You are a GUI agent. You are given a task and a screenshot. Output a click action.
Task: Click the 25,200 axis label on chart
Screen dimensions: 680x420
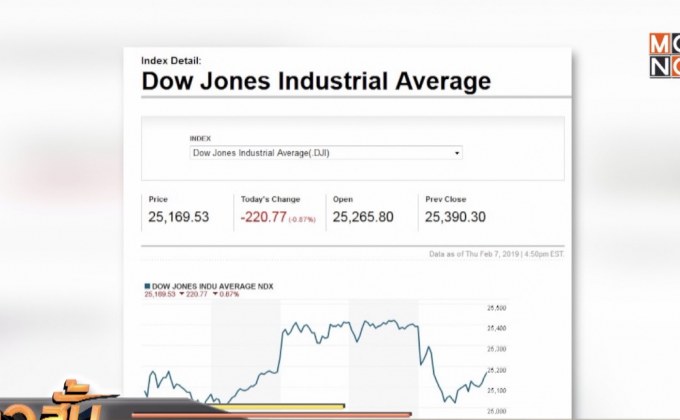[x=497, y=370]
